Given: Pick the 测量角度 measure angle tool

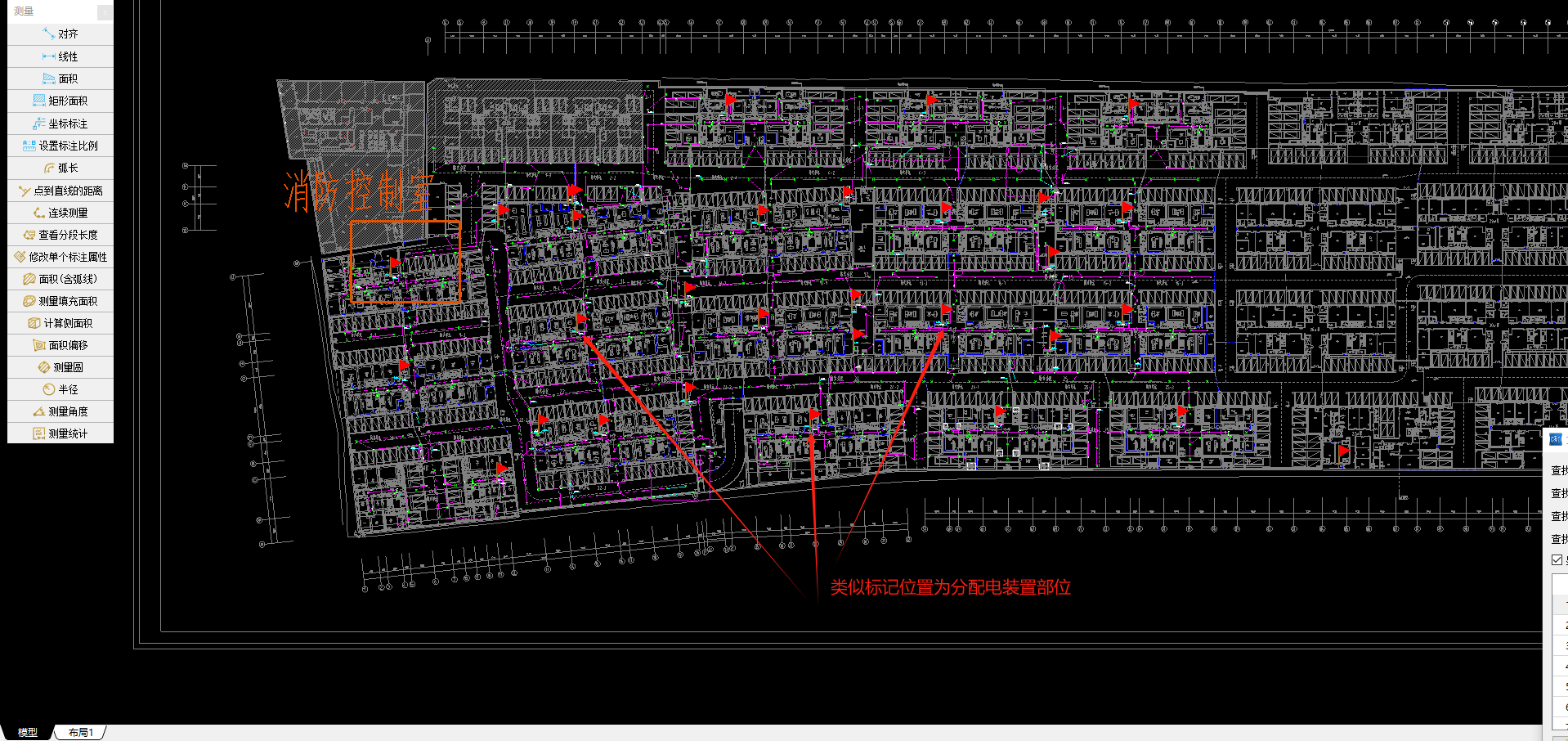Looking at the screenshot, I should 60,411.
